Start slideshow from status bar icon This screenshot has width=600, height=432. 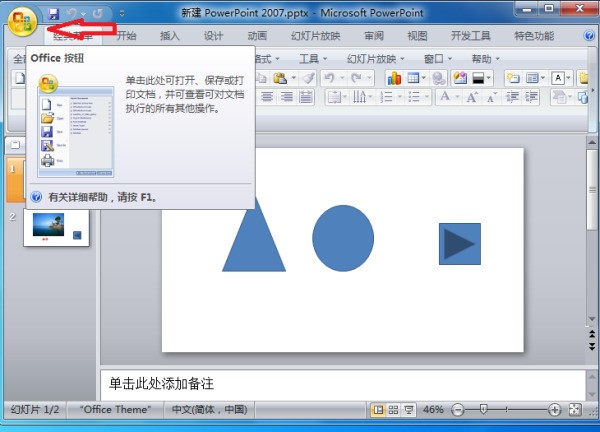point(409,410)
